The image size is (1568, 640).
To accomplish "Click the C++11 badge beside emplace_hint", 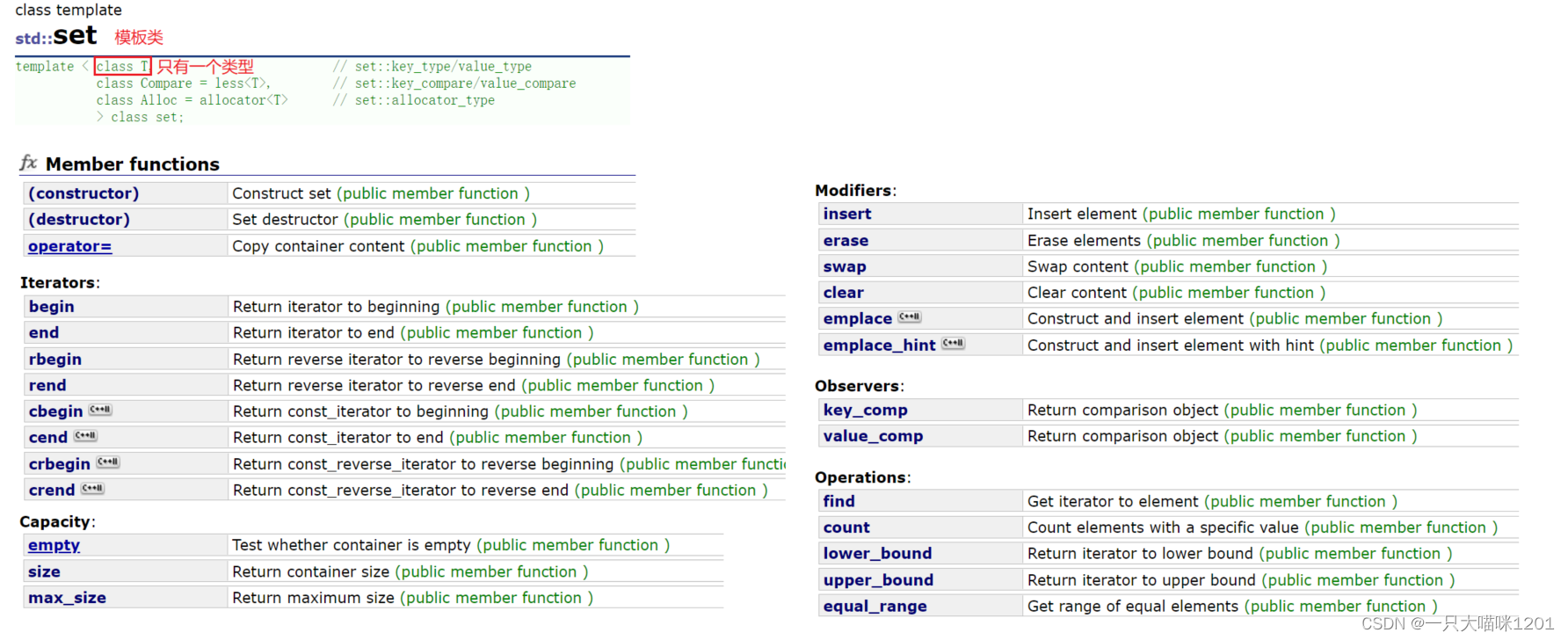I will click(954, 343).
